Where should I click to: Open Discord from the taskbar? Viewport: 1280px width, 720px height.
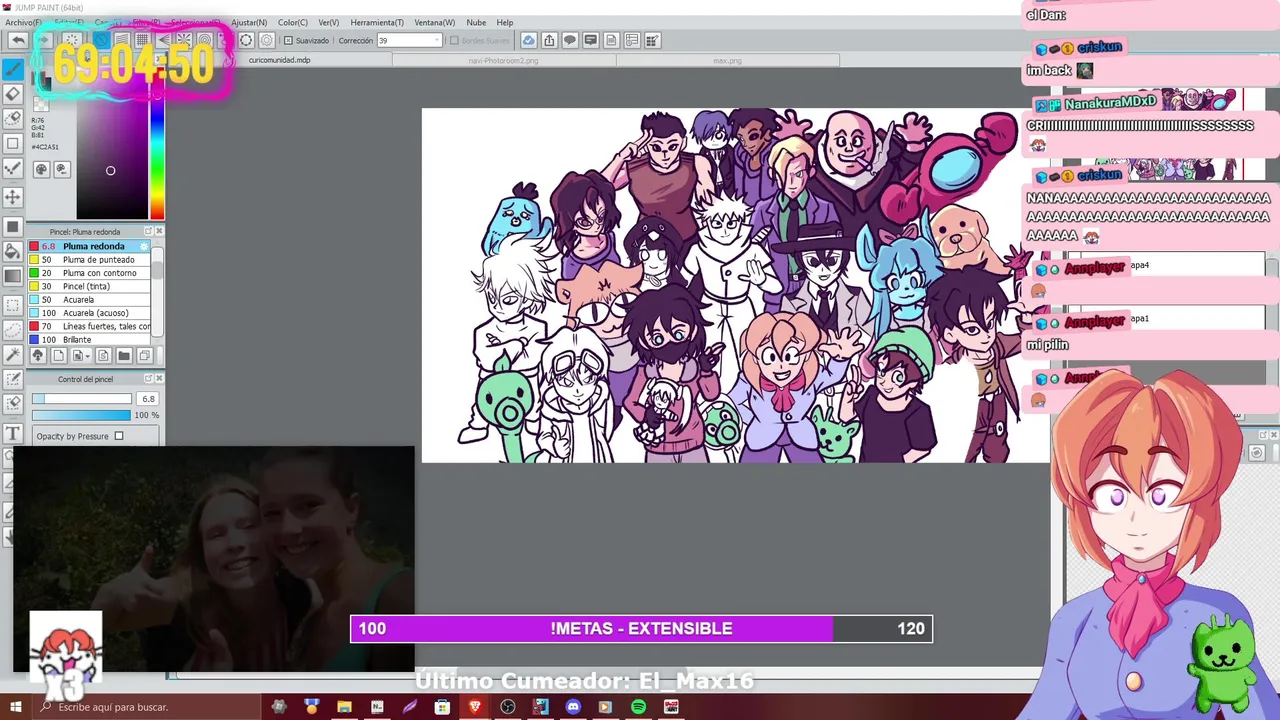[x=573, y=707]
